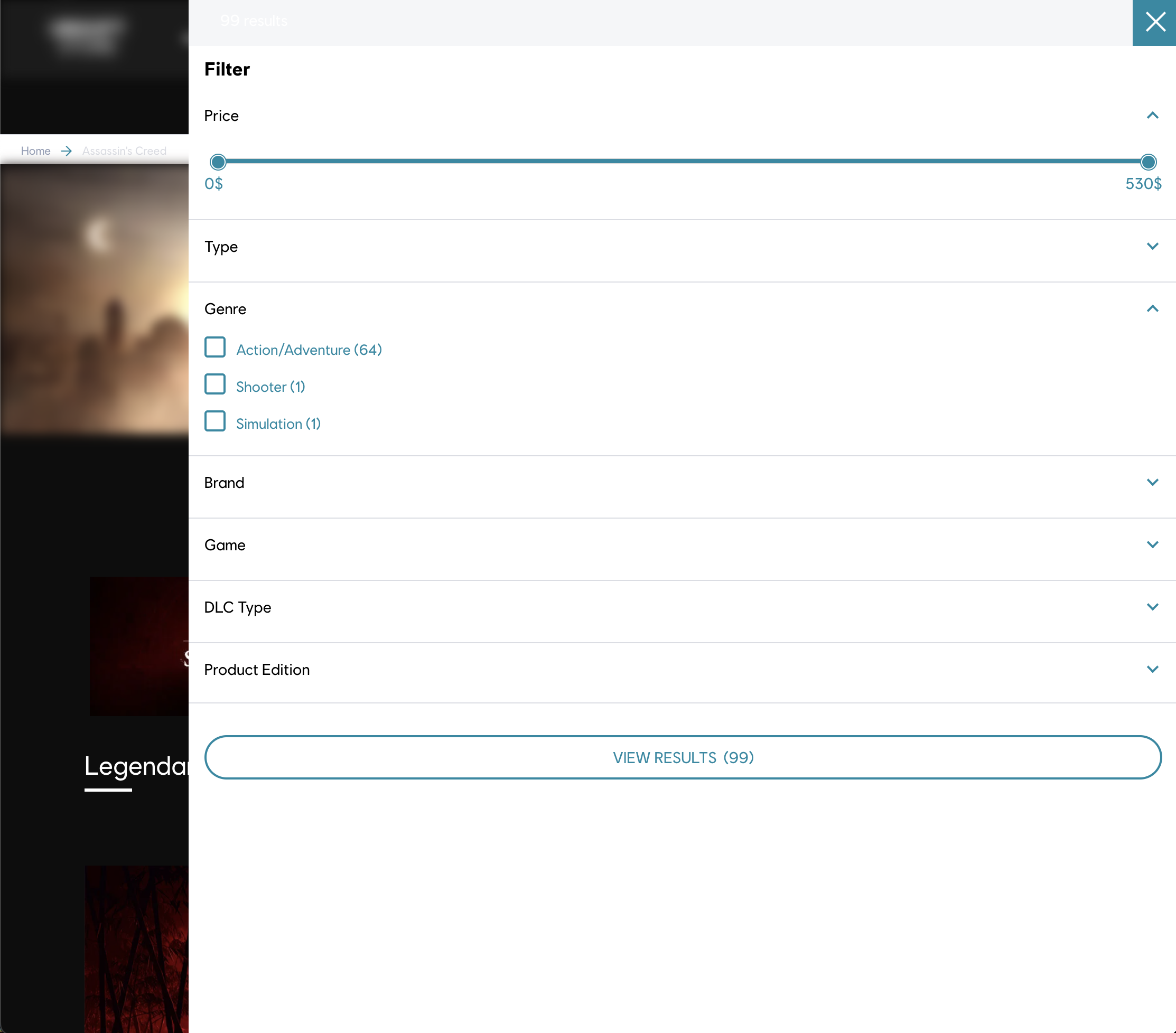
Task: Select the minimum price slider handle
Action: (x=218, y=162)
